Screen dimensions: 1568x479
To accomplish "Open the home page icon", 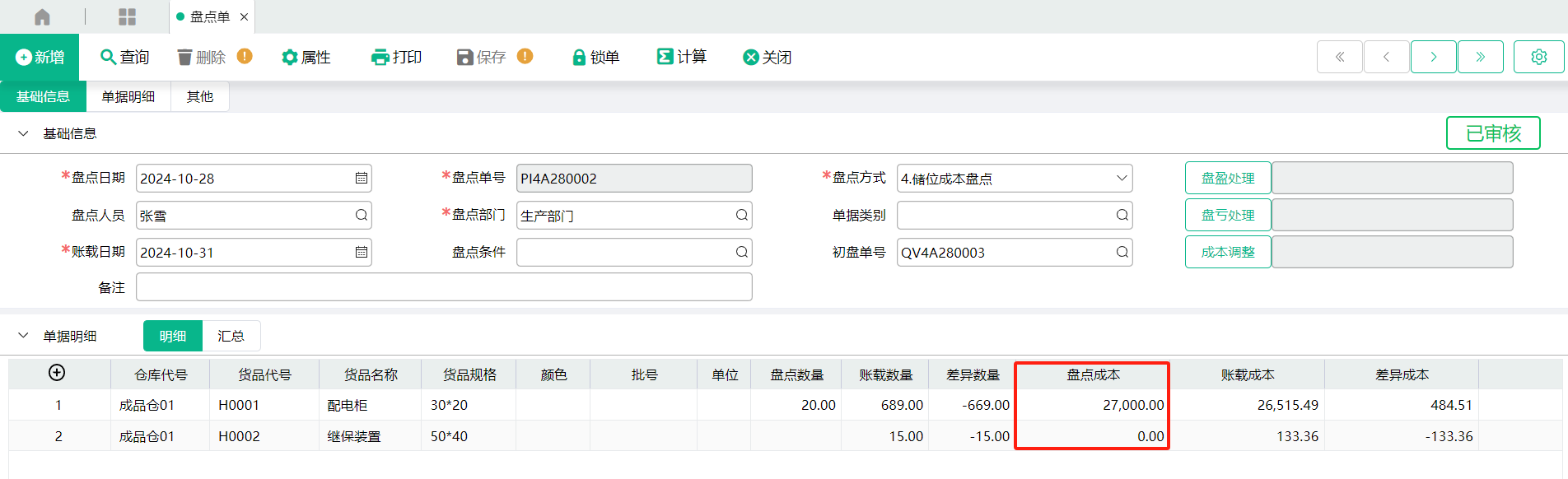I will point(42,16).
